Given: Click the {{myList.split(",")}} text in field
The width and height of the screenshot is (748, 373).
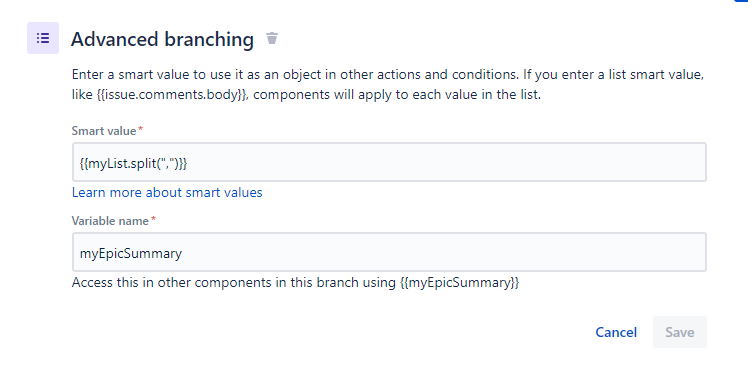Looking at the screenshot, I should 133,163.
